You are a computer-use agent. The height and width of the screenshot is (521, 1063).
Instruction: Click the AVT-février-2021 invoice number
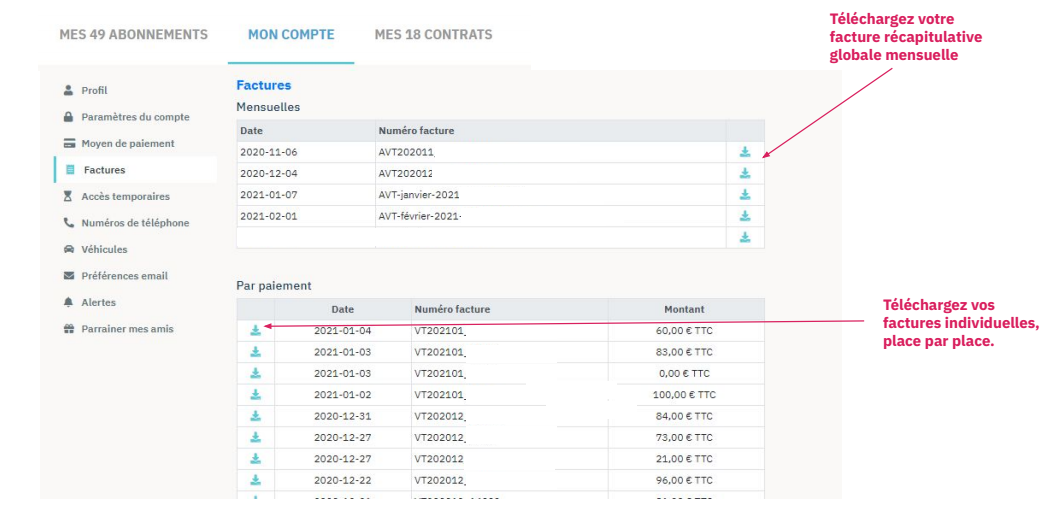pyautogui.click(x=419, y=217)
